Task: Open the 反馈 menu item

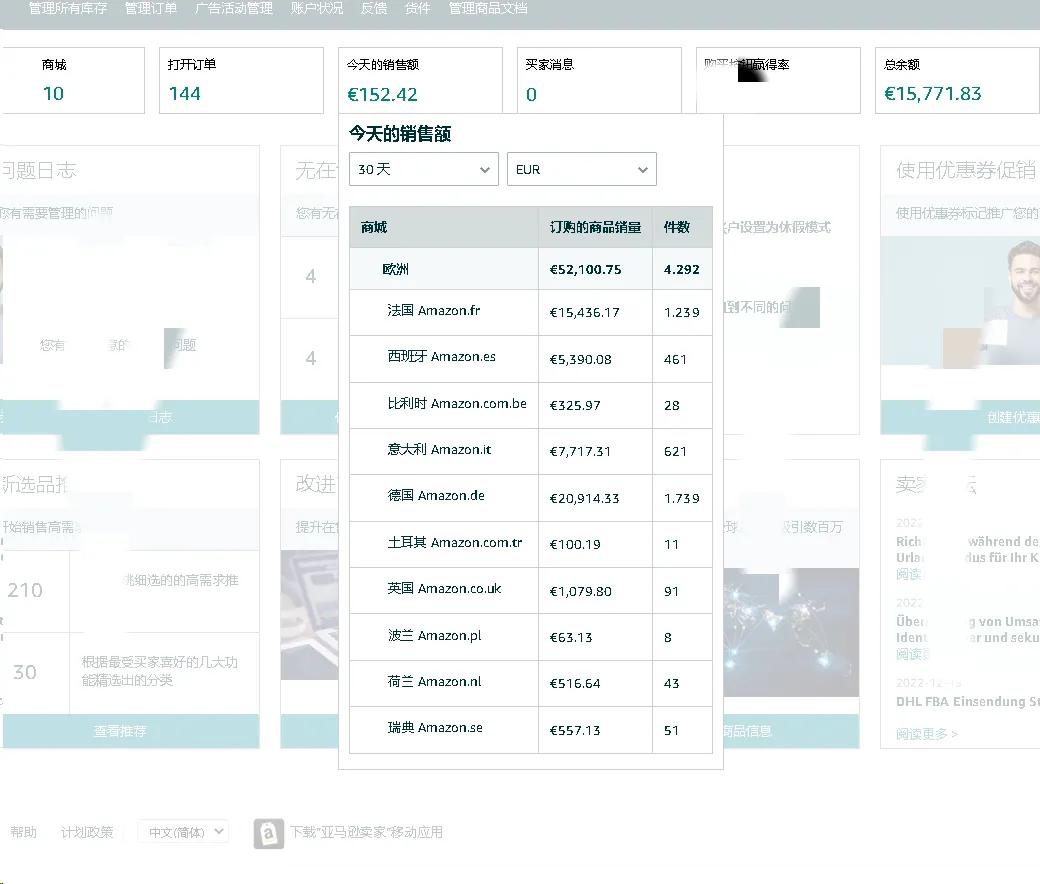Action: 372,10
